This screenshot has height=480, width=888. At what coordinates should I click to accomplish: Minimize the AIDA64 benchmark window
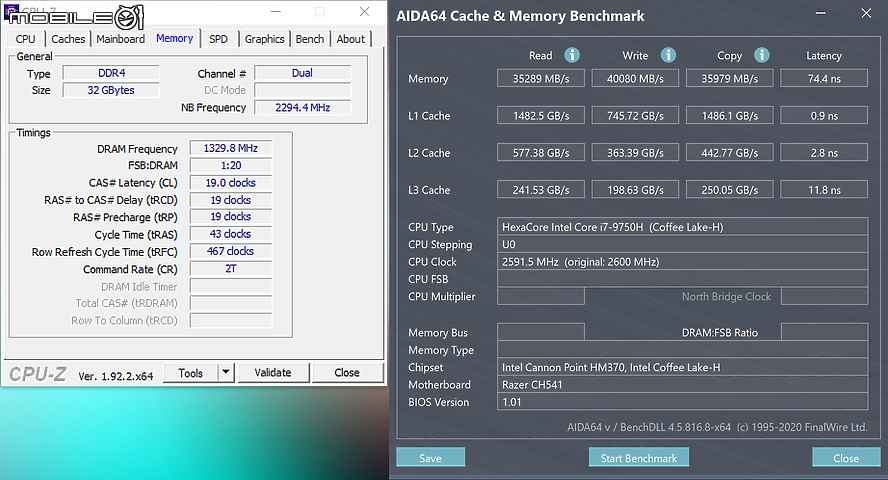click(820, 13)
